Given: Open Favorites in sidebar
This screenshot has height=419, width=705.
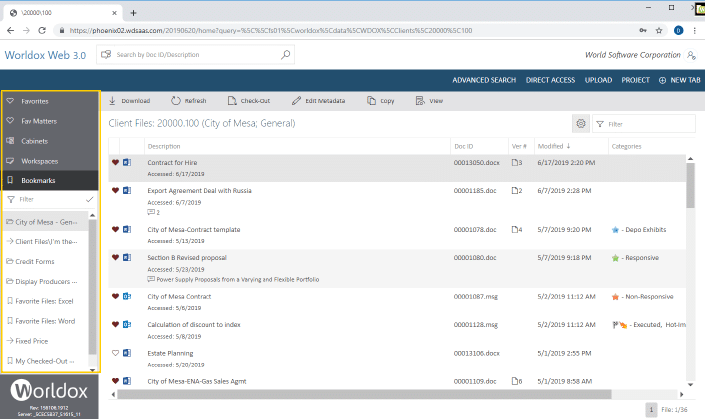Looking at the screenshot, I should click(50, 101).
